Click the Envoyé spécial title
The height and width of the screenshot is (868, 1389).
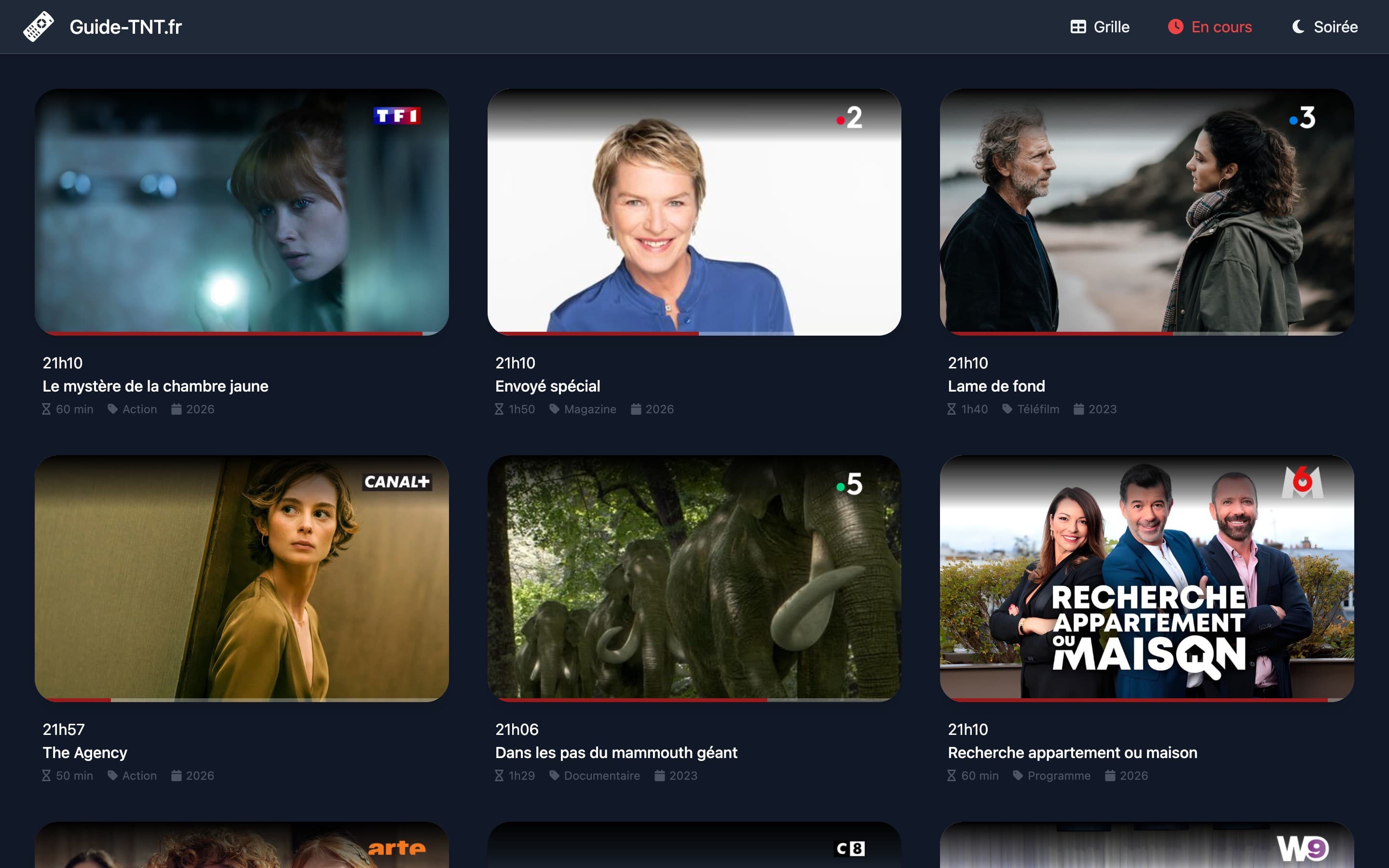[x=547, y=386]
